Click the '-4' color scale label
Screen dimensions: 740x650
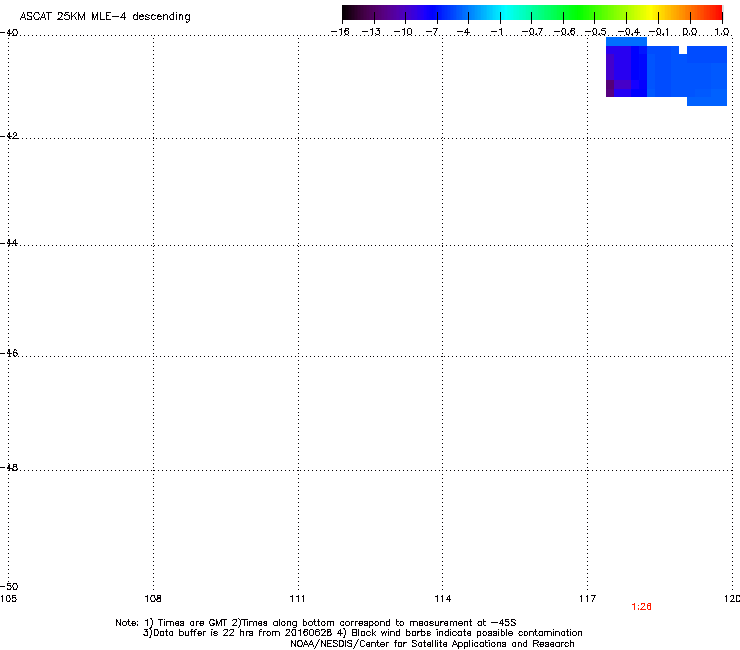point(463,32)
